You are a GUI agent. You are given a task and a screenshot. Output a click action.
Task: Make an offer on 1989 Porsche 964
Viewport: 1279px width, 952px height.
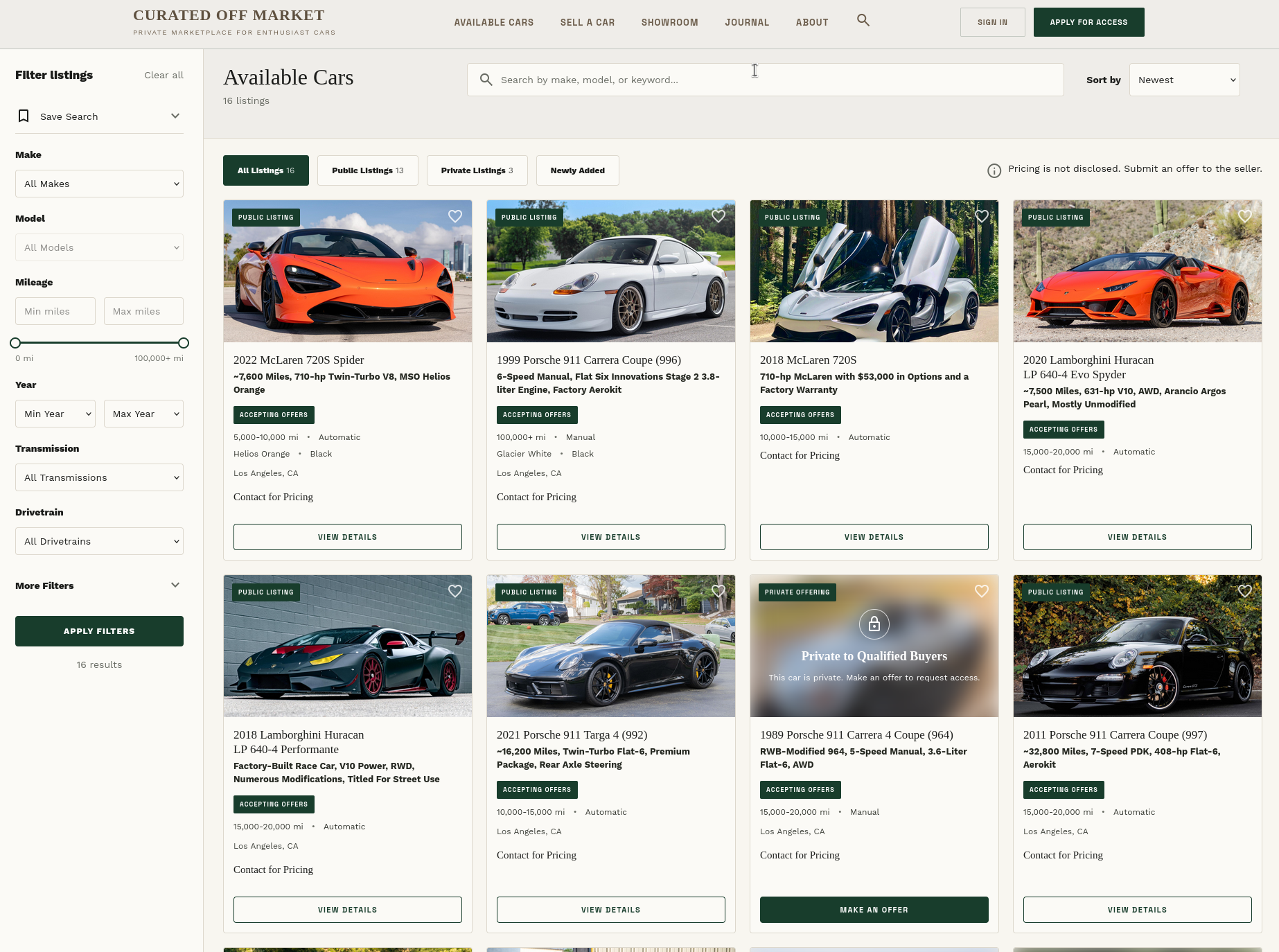(874, 910)
